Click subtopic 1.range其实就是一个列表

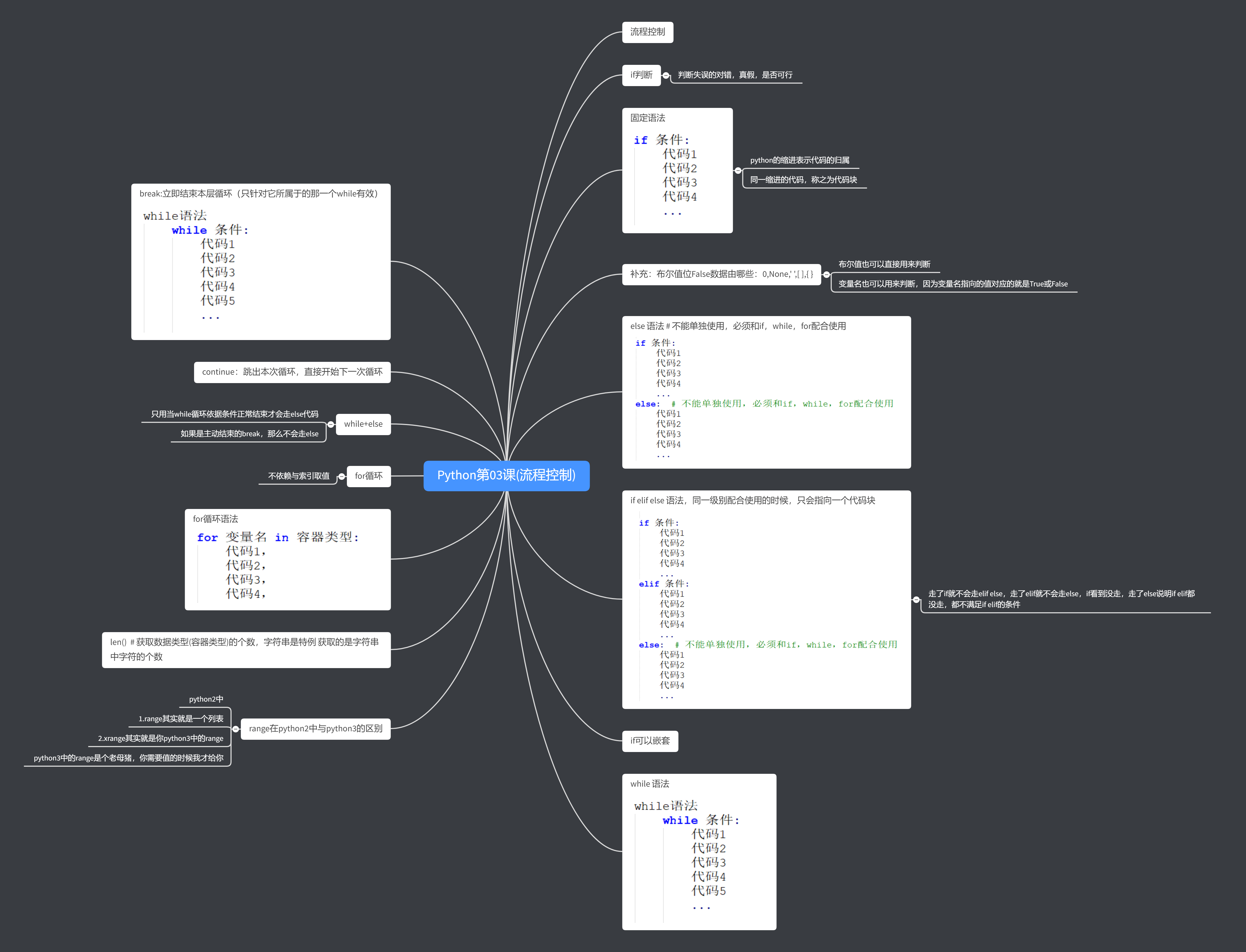coord(181,719)
